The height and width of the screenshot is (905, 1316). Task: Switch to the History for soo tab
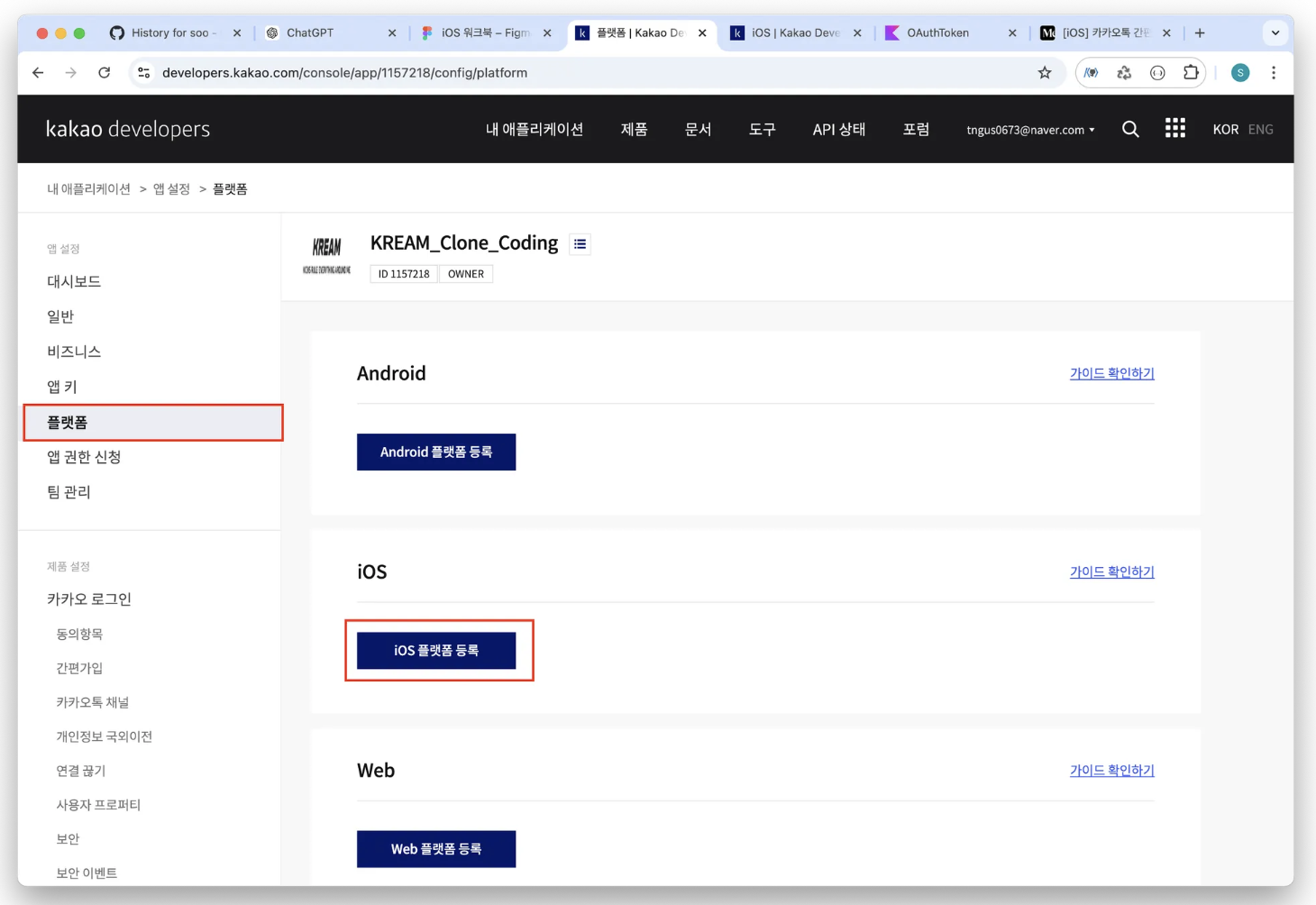175,32
